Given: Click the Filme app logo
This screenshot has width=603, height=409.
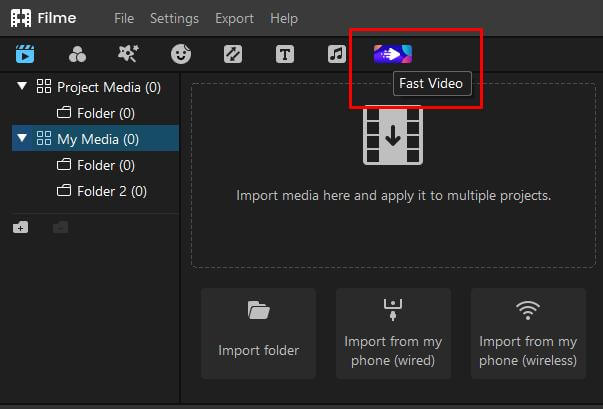Looking at the screenshot, I should coord(21,18).
